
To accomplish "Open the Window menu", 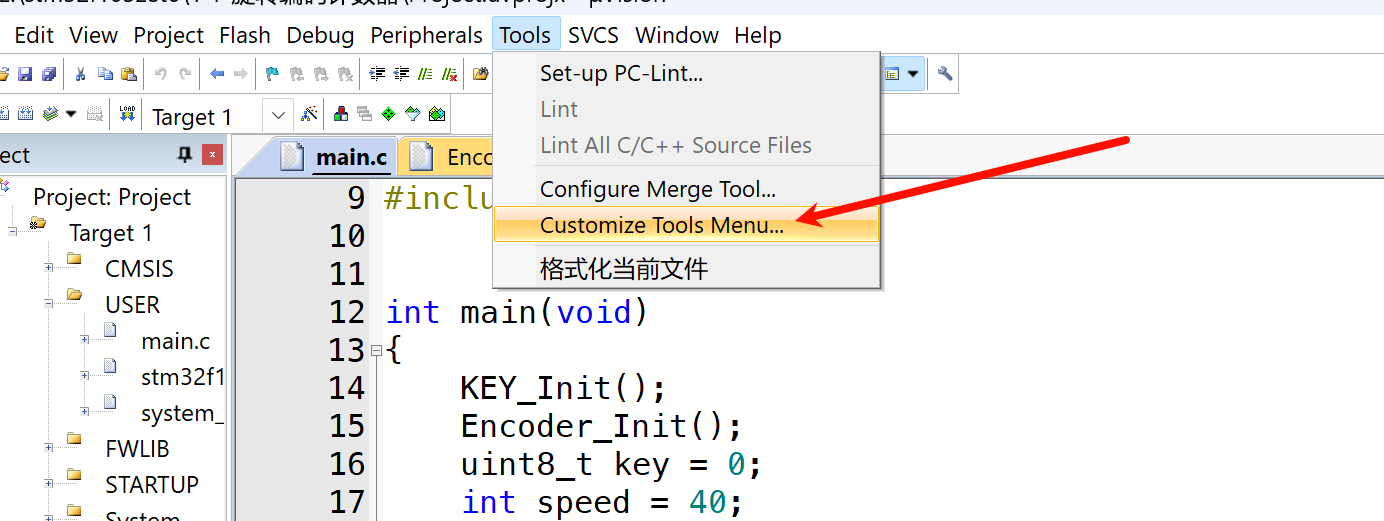I will [x=677, y=35].
